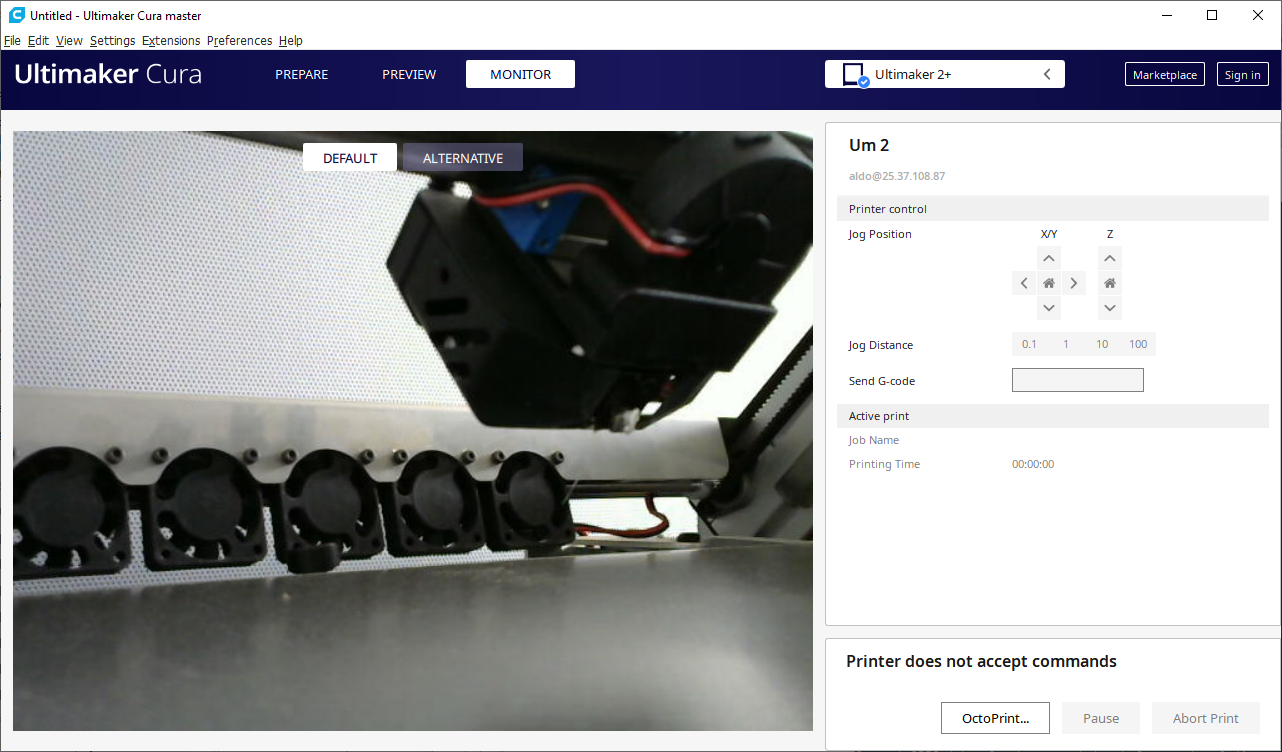
Task: Select jog distance of 100
Action: (1138, 343)
